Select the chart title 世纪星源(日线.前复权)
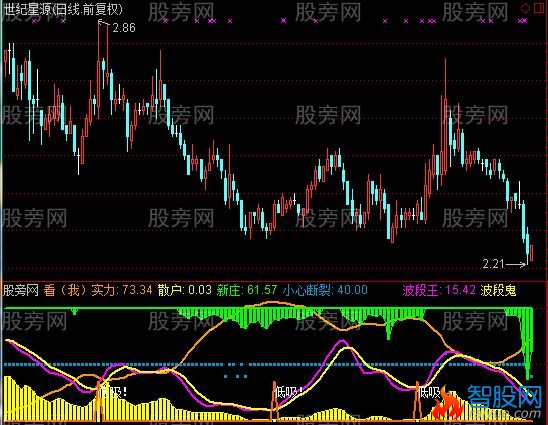Image resolution: width=548 pixels, height=425 pixels. point(63,9)
